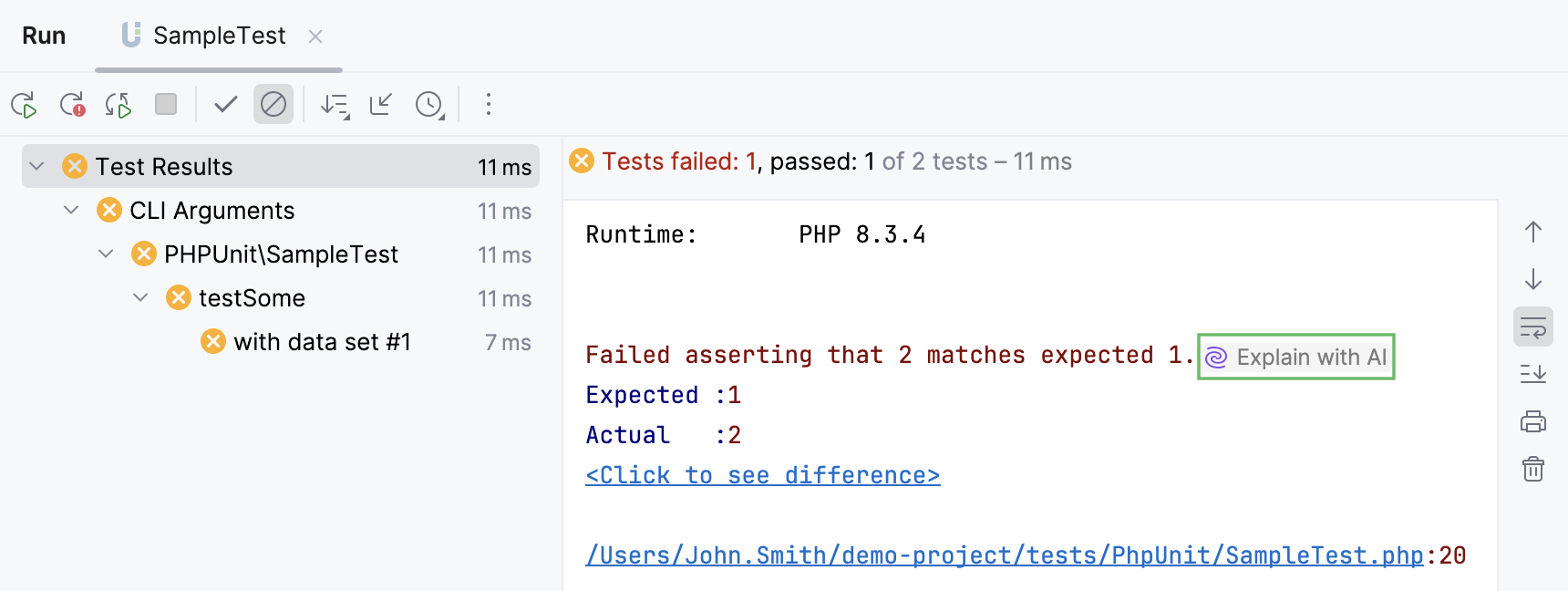This screenshot has height=591, width=1568.
Task: Collapse the Test Results node
Action: point(37,166)
